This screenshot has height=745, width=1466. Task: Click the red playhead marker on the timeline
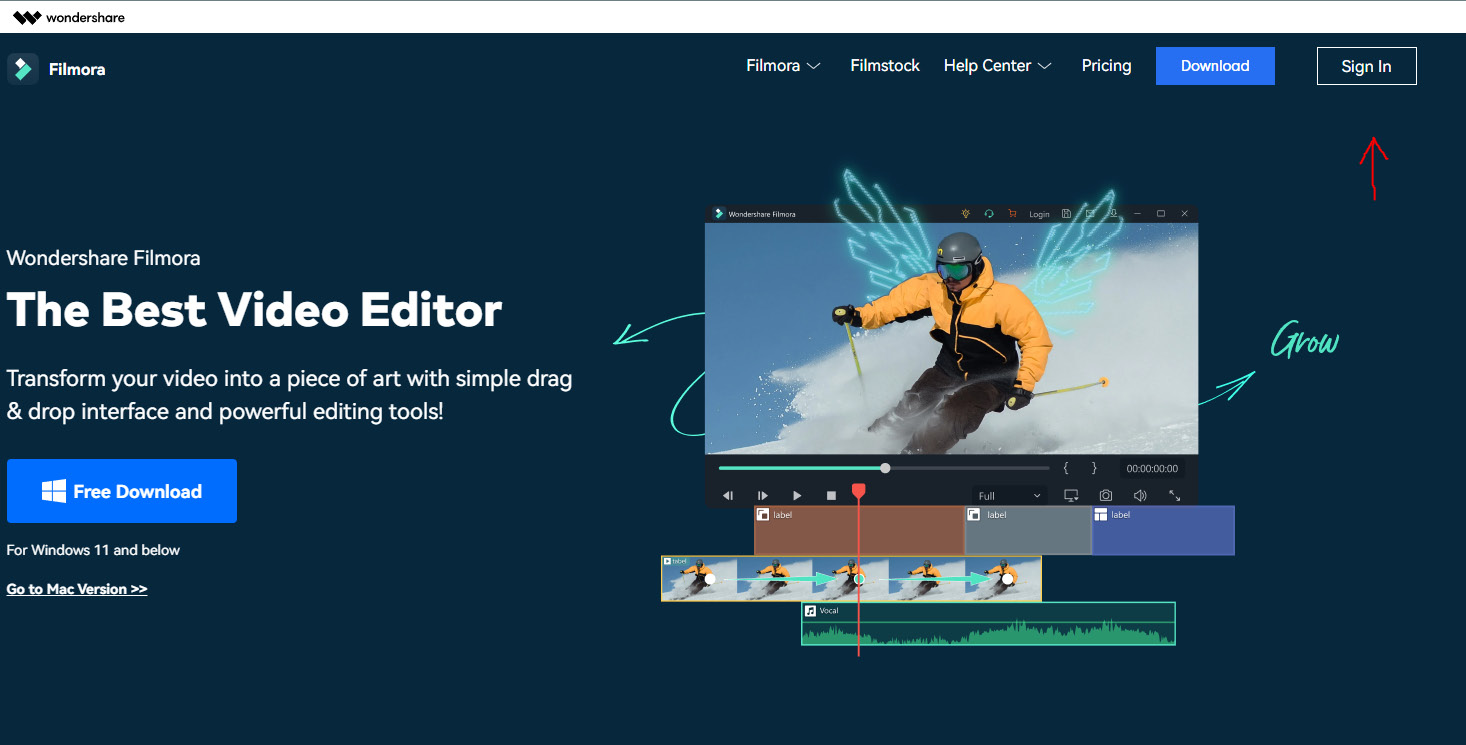[858, 491]
